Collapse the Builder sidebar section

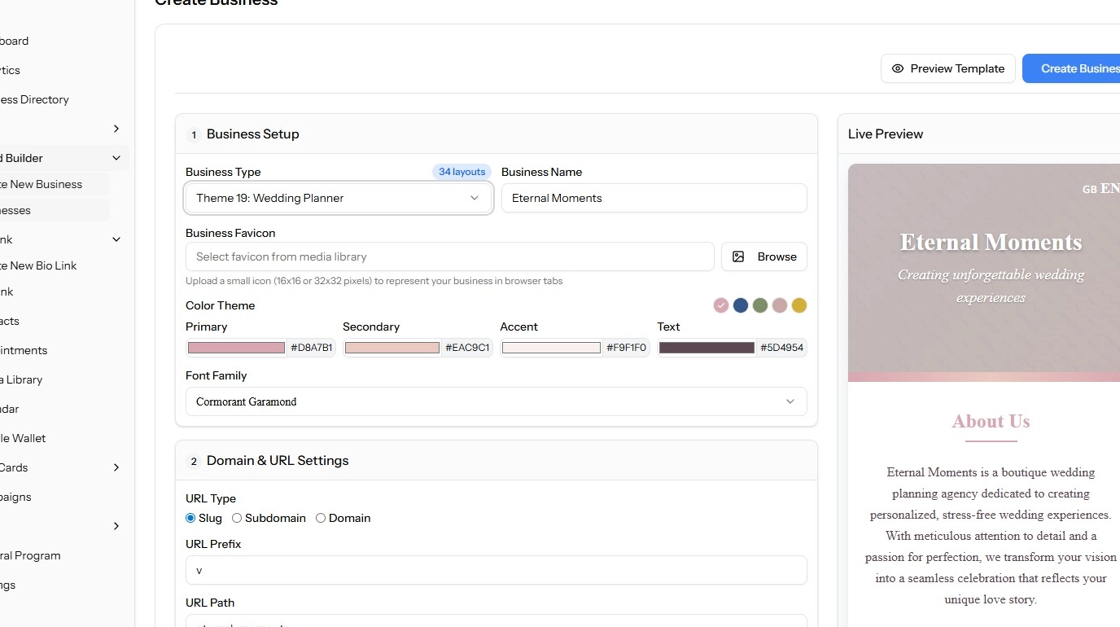click(116, 158)
